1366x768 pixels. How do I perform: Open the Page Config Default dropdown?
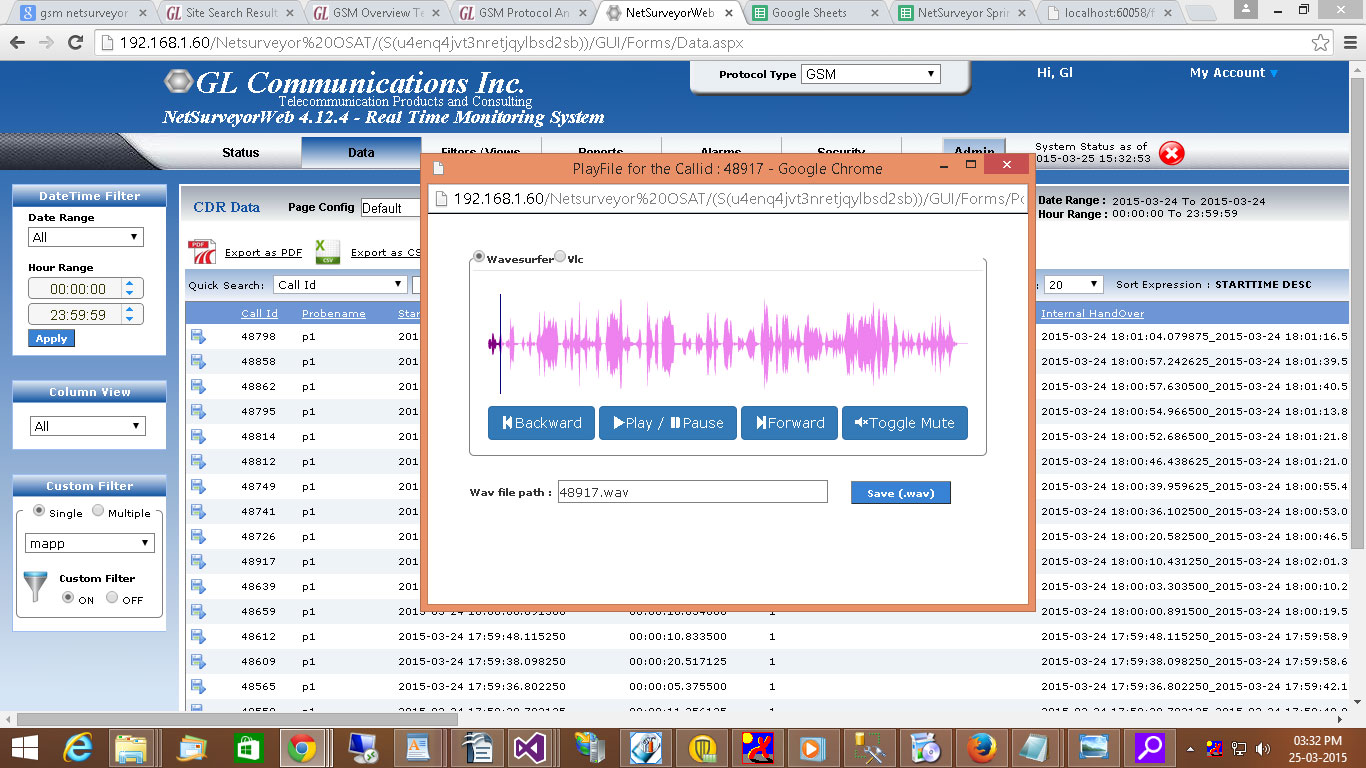pyautogui.click(x=391, y=208)
